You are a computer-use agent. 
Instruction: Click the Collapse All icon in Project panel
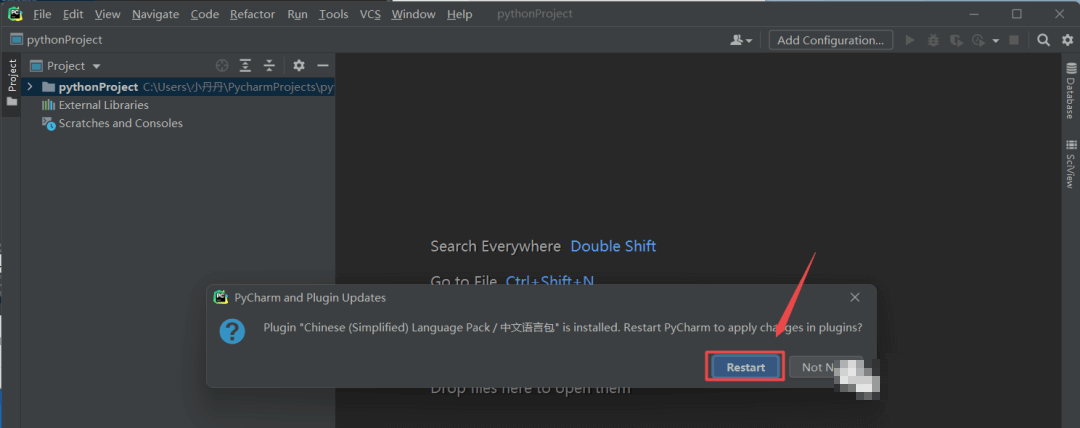click(x=269, y=66)
